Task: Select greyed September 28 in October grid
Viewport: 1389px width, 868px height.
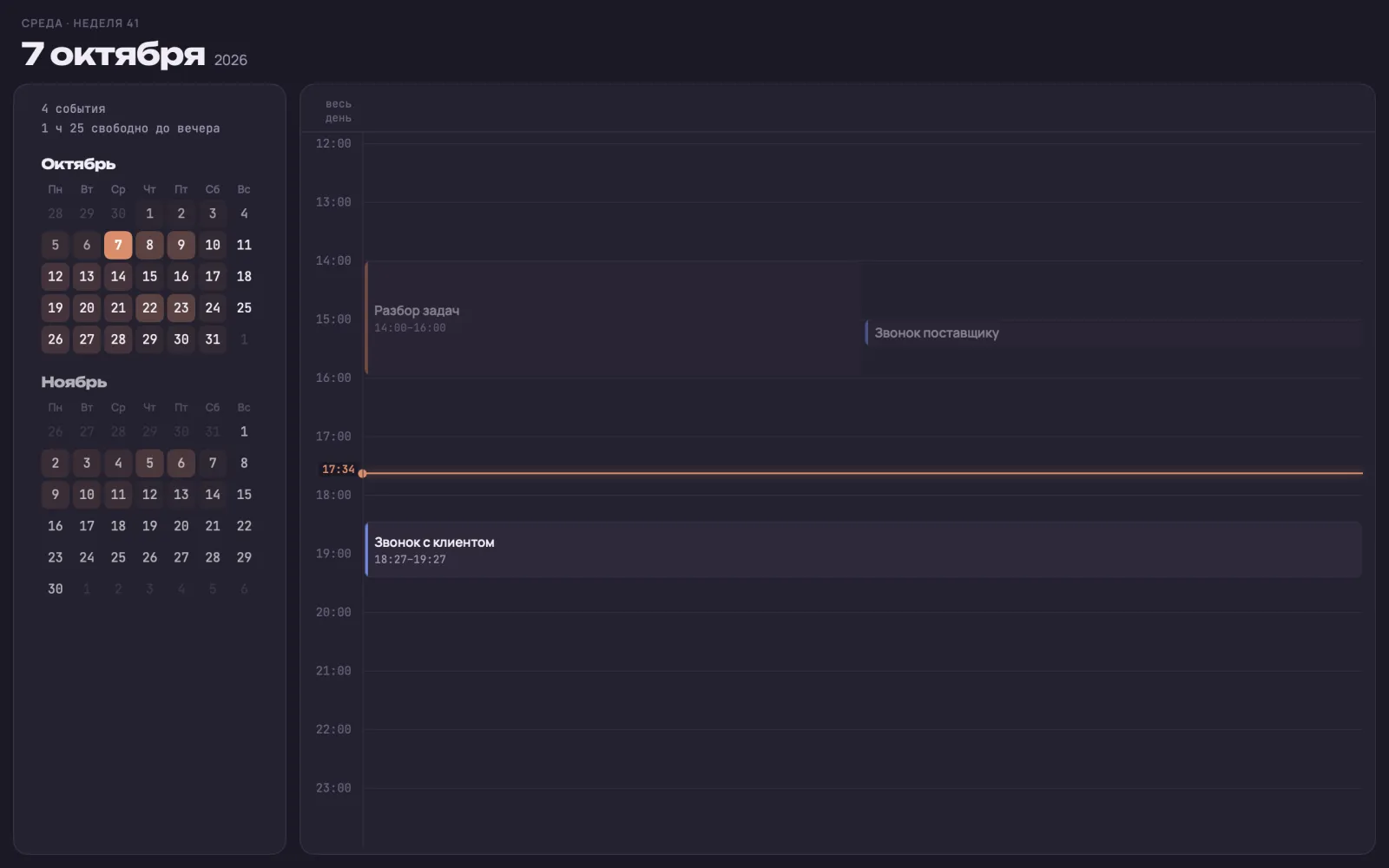Action: 56,214
